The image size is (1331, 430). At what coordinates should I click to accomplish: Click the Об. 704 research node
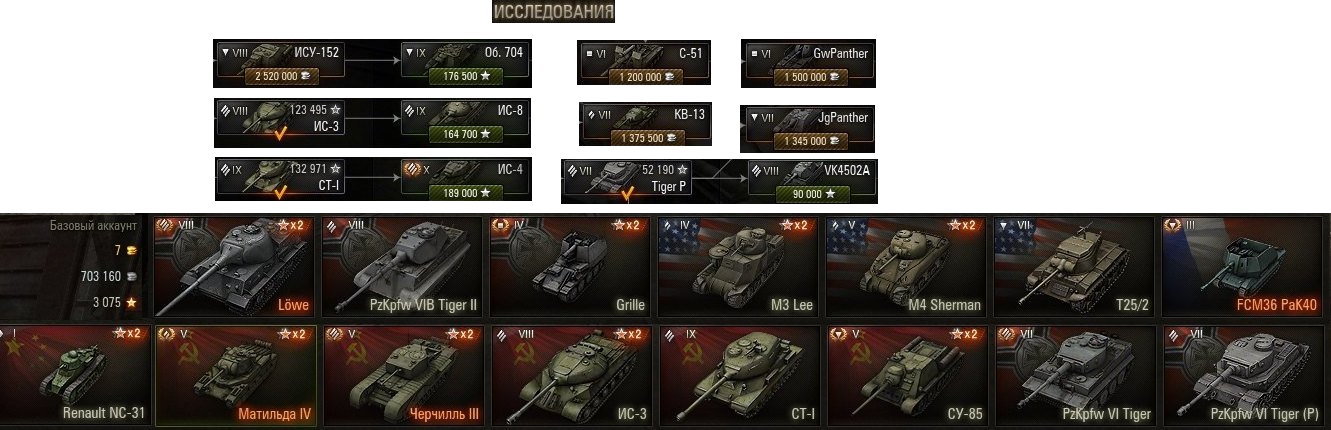tap(465, 62)
